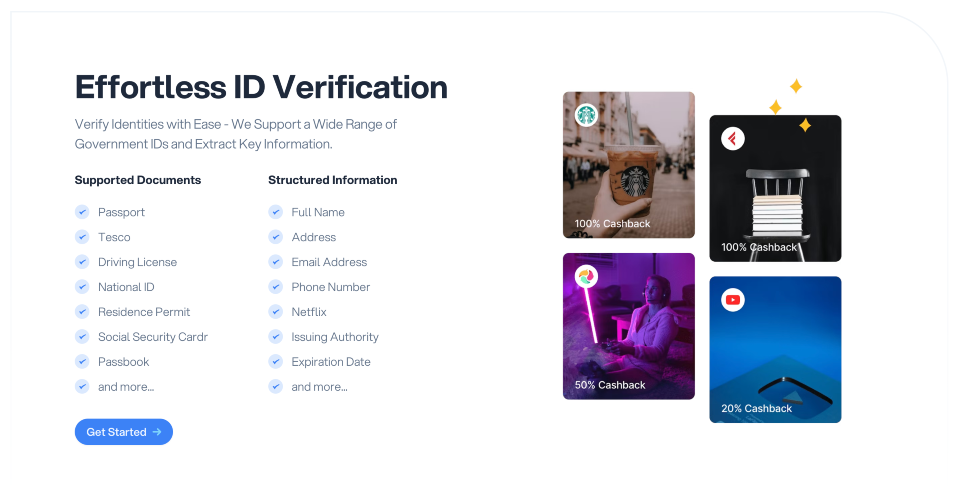Click the 'Phone Number' list item text
Screen dimensions: 969x500
tap(331, 287)
